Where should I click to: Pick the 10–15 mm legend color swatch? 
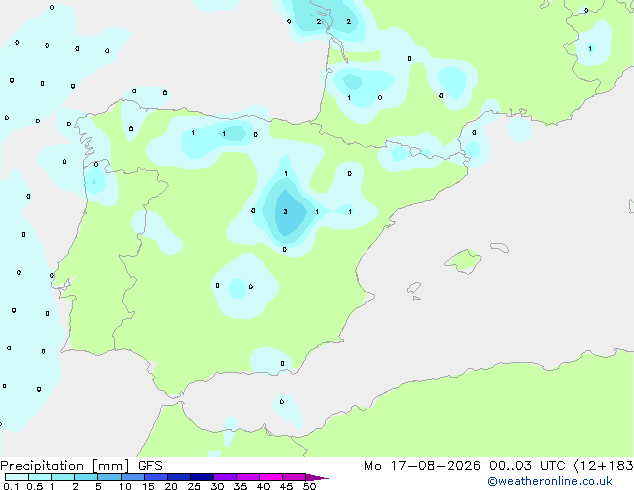[133, 477]
